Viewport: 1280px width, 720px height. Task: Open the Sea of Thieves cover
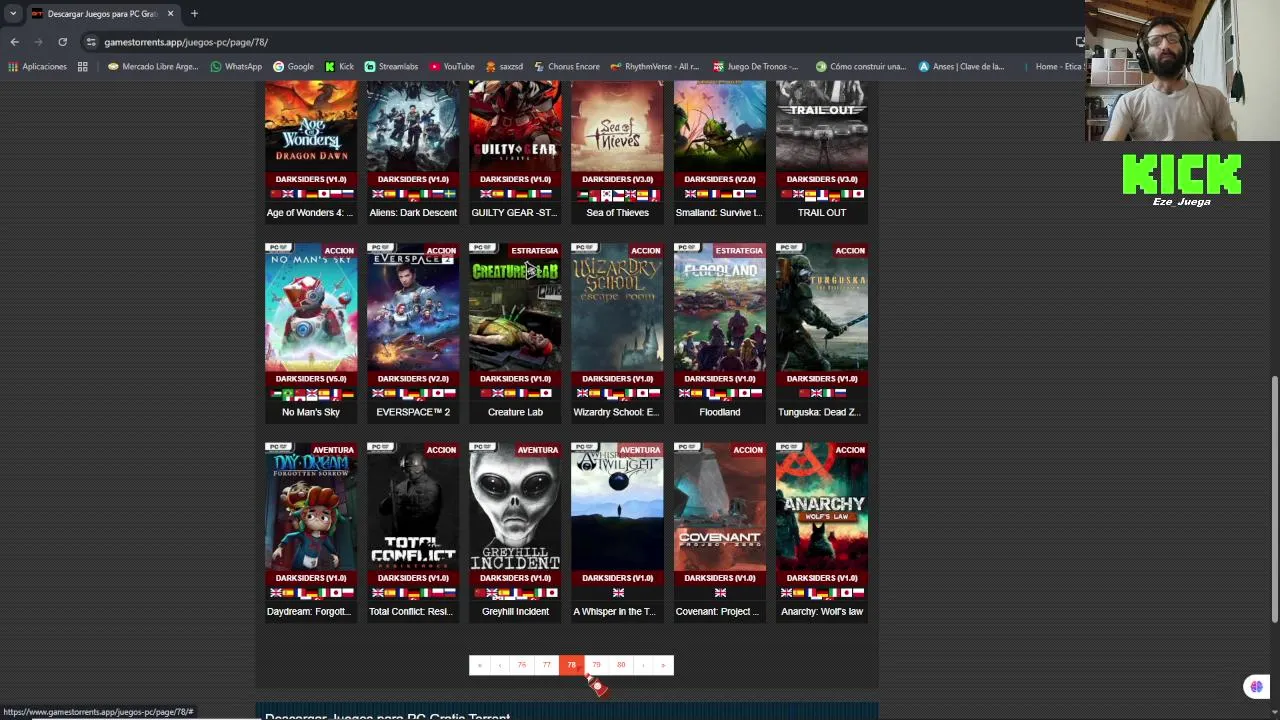[x=617, y=127]
